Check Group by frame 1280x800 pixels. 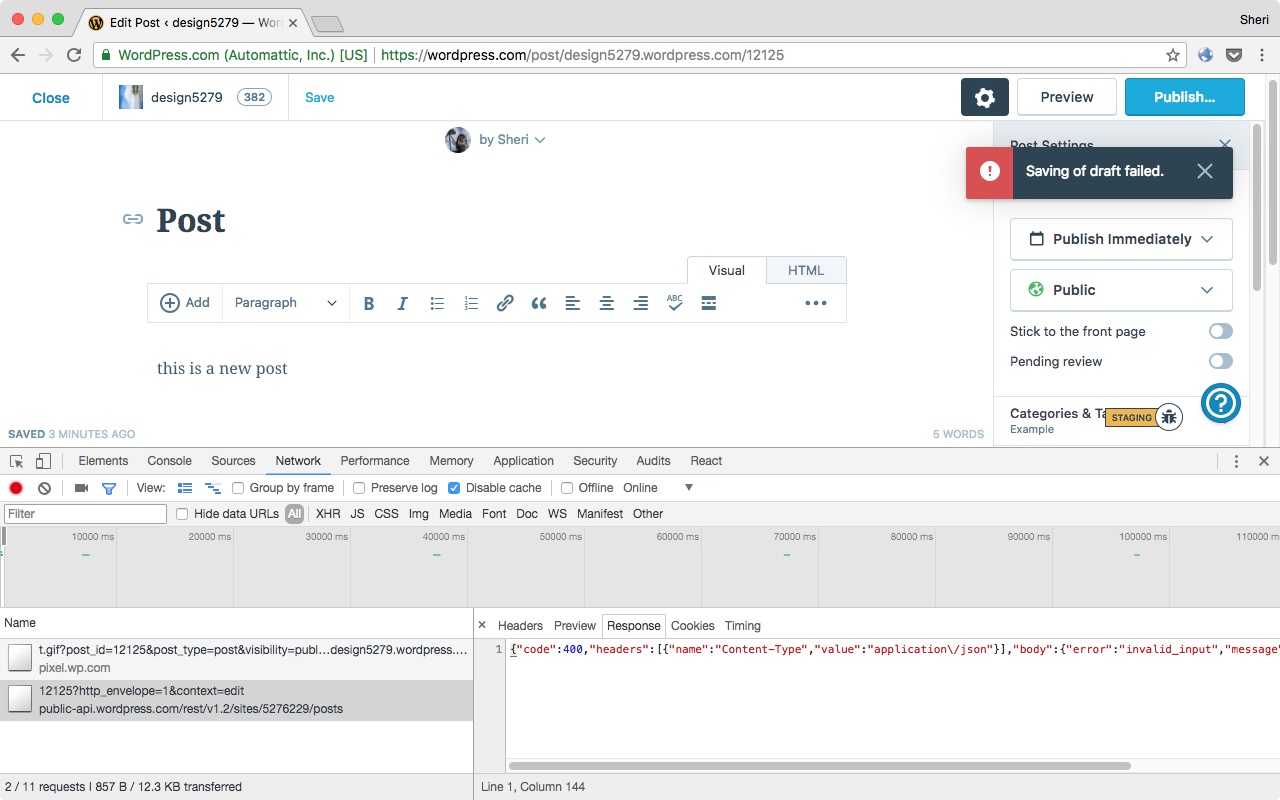238,488
